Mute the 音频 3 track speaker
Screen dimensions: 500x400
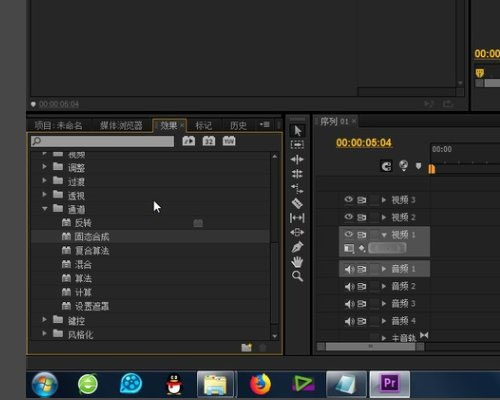coord(349,304)
